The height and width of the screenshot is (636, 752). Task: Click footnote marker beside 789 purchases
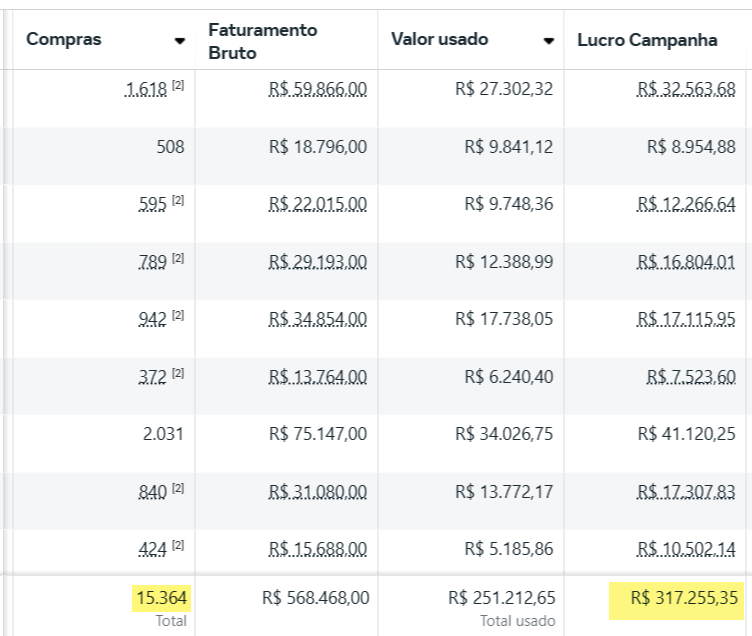click(x=178, y=260)
